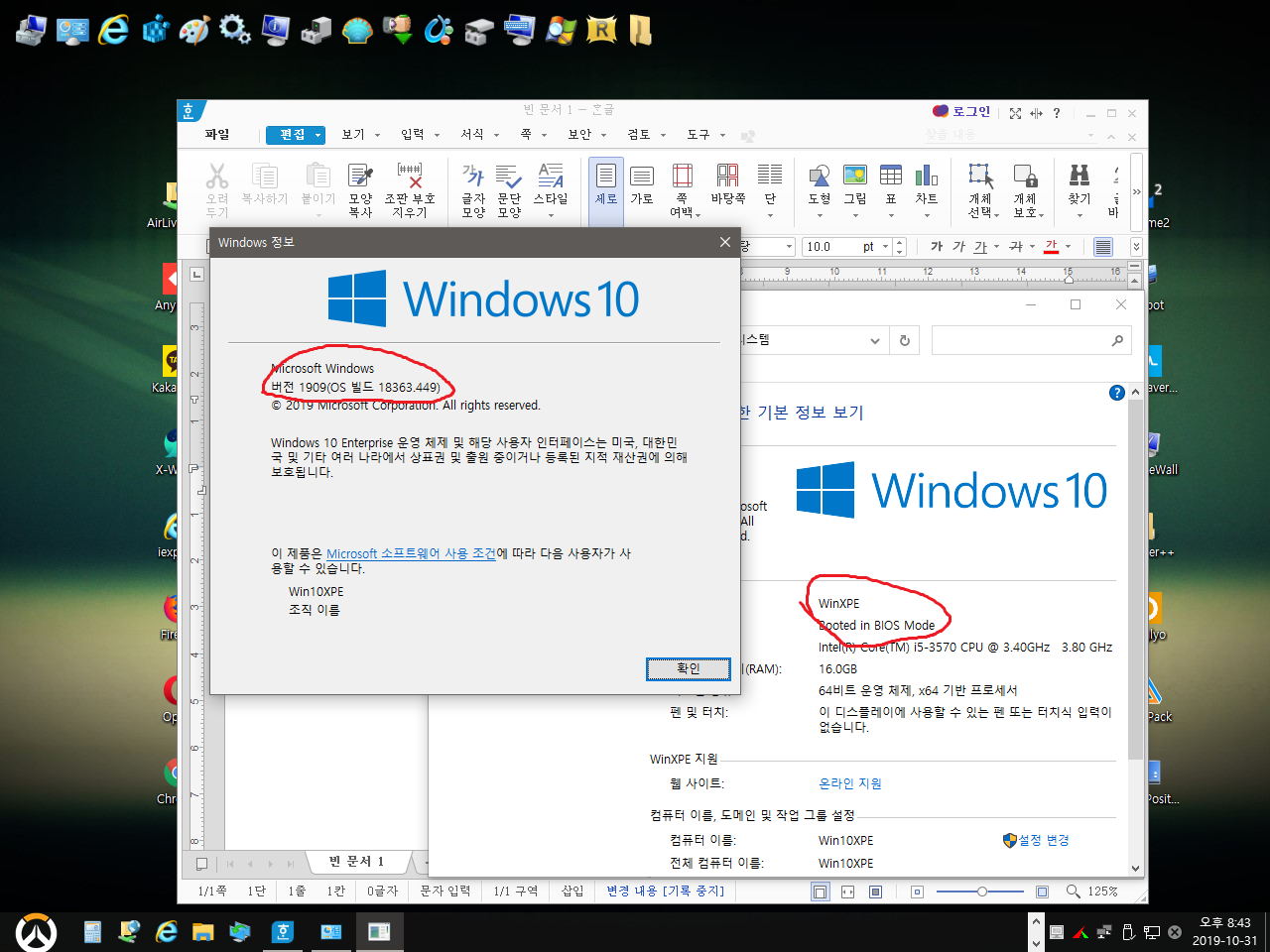
Task: Click the 로그인 button in Hangul
Action: [961, 111]
